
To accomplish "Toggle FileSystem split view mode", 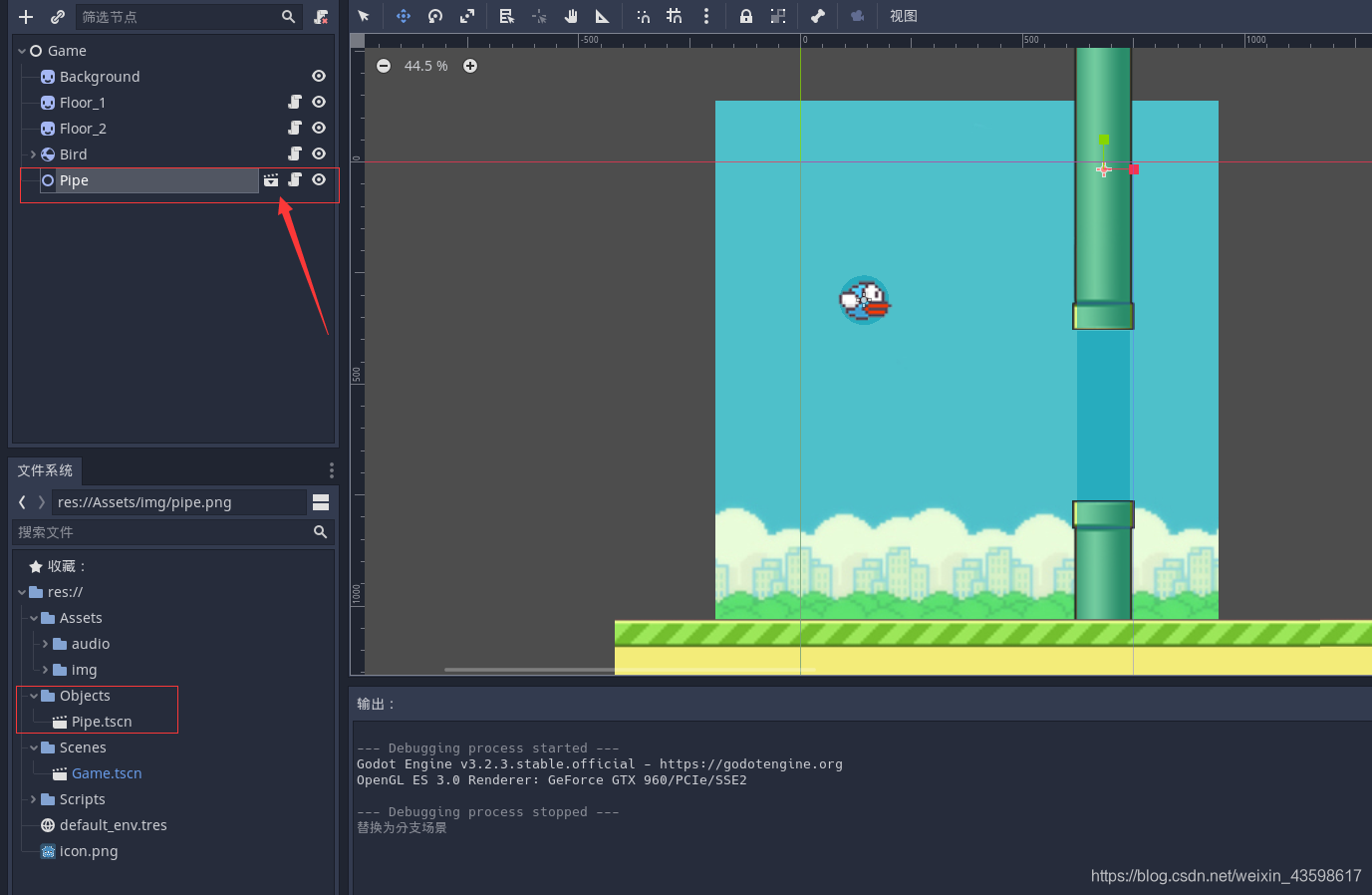I will click(321, 502).
